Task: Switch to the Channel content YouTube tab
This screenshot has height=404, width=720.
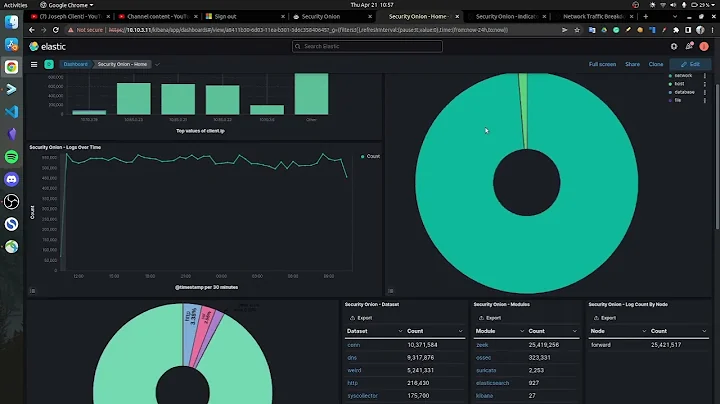Action: [x=158, y=17]
